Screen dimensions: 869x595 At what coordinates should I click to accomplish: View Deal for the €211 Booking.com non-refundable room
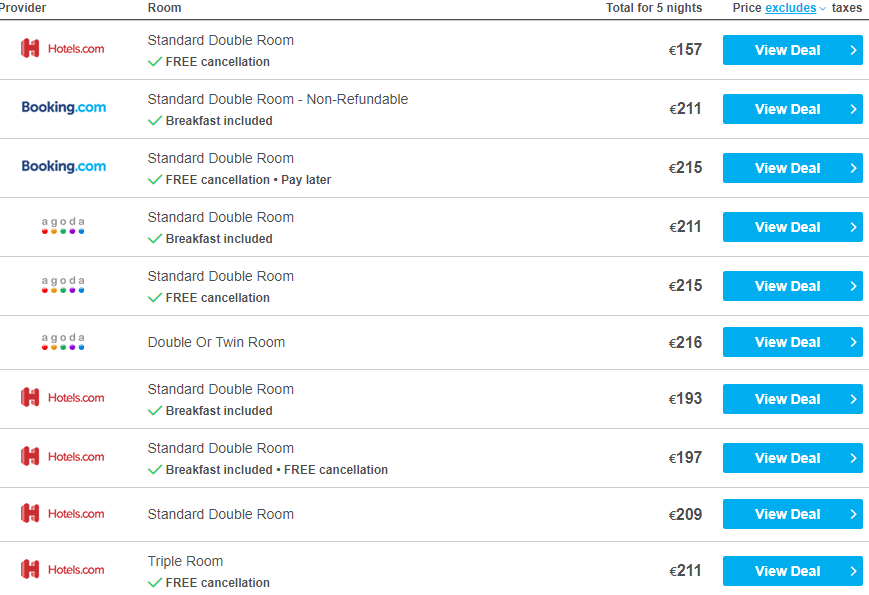(793, 109)
